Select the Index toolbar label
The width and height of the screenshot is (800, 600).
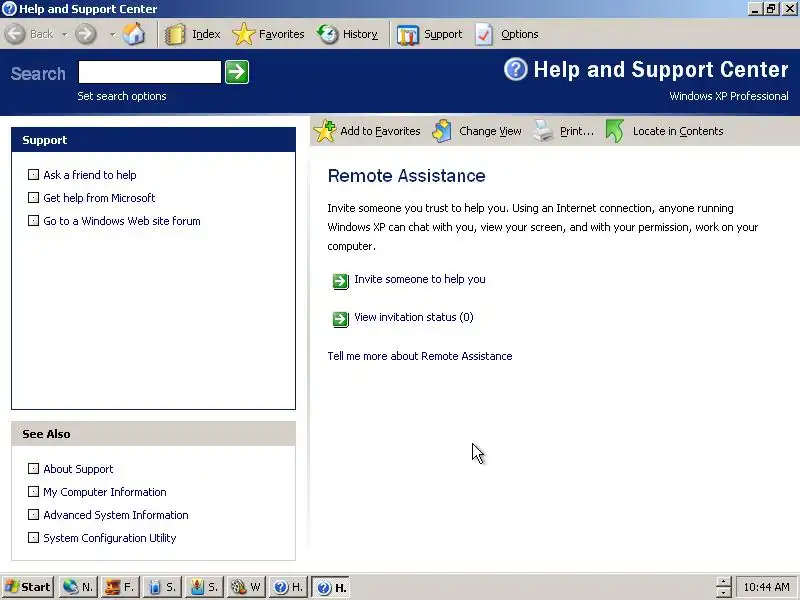click(x=206, y=34)
